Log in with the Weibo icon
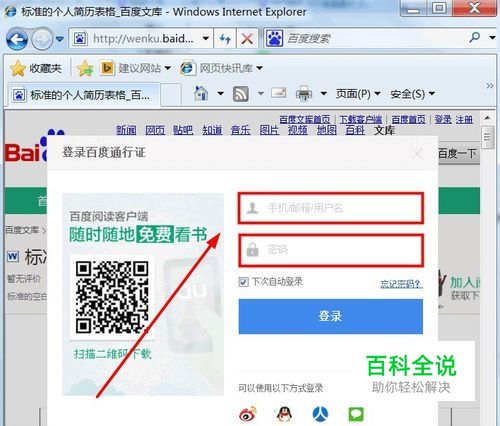500x426 pixels. click(248, 414)
